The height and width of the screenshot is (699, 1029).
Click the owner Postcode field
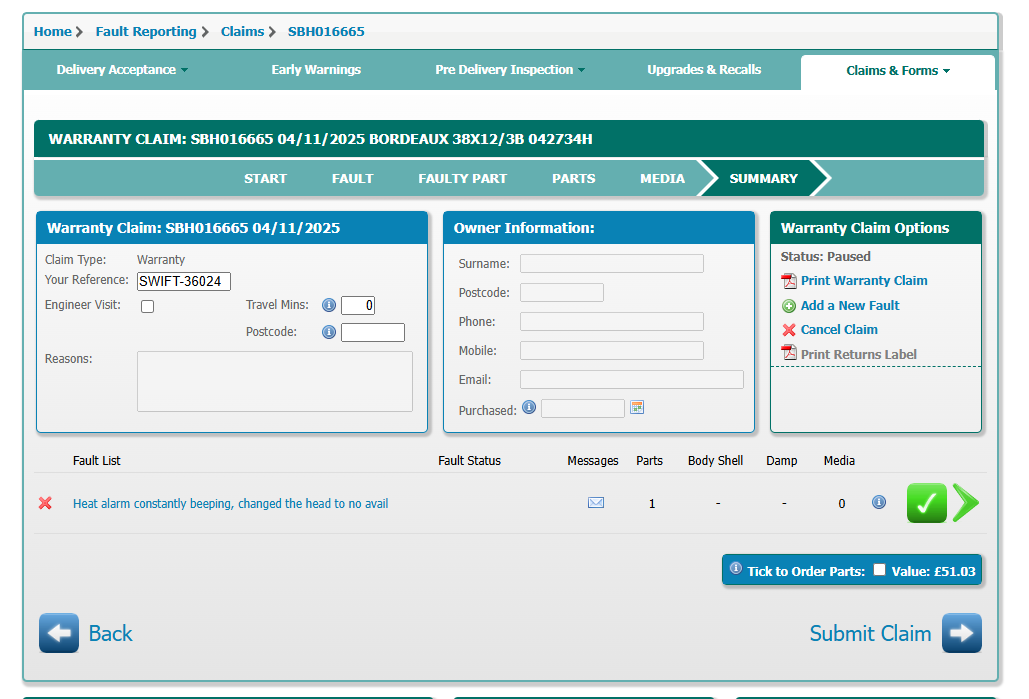562,293
